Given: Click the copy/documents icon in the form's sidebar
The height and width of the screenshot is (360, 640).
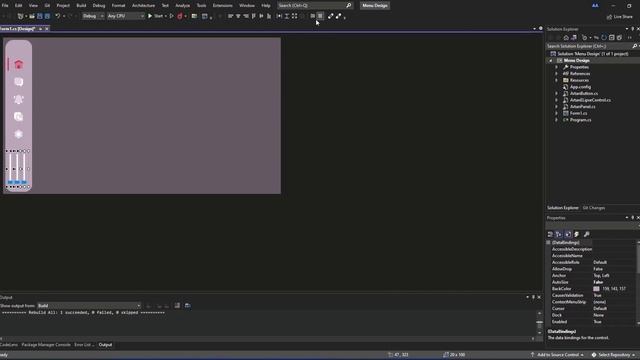Looking at the screenshot, I should [18, 117].
